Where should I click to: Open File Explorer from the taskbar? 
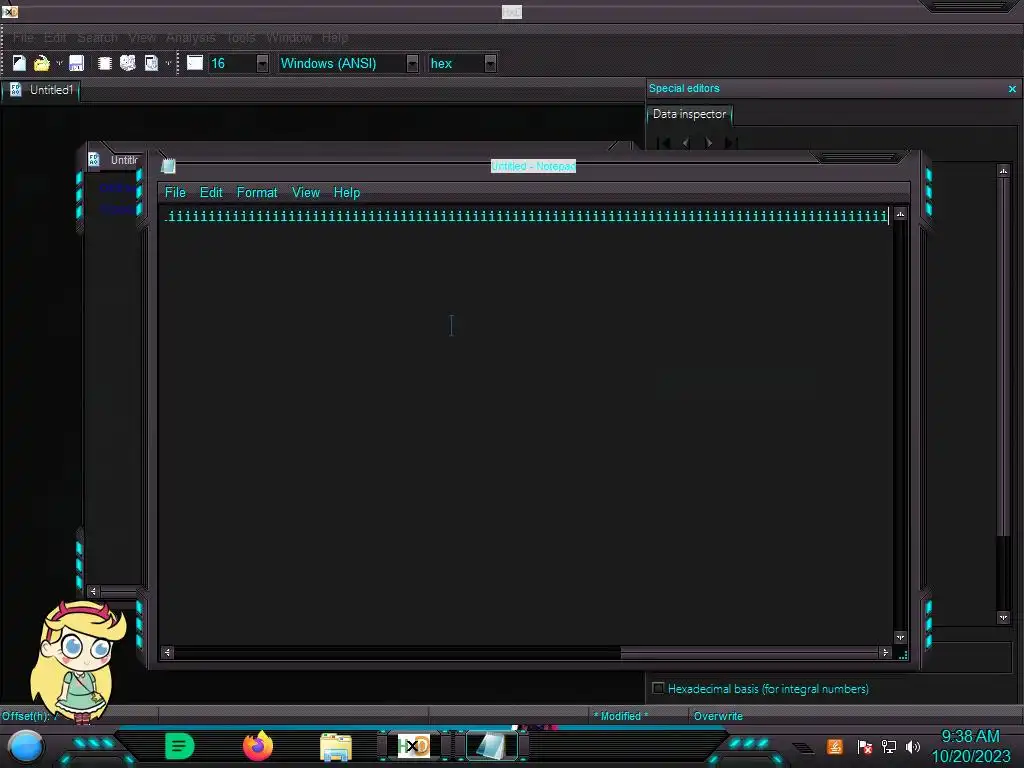pos(336,747)
